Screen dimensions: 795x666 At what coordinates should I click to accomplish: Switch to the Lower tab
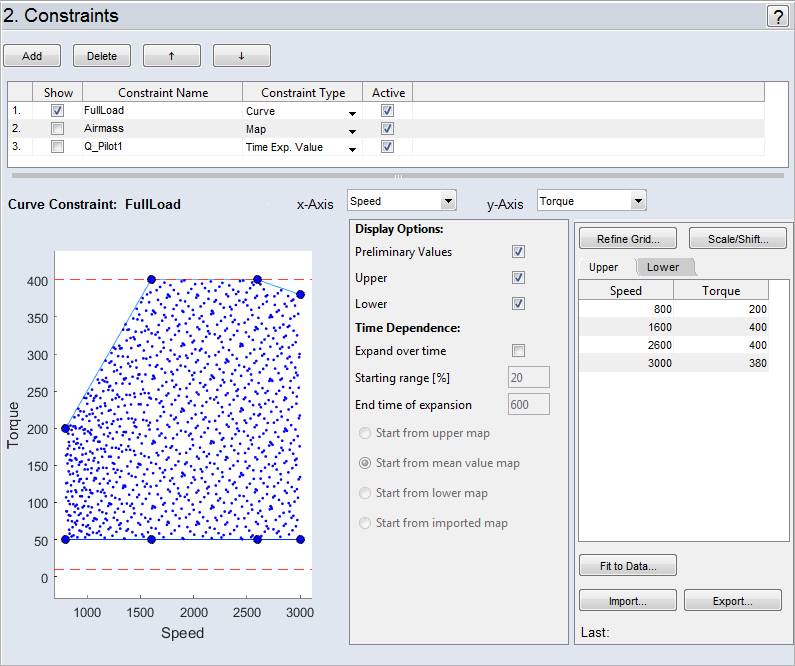[663, 267]
